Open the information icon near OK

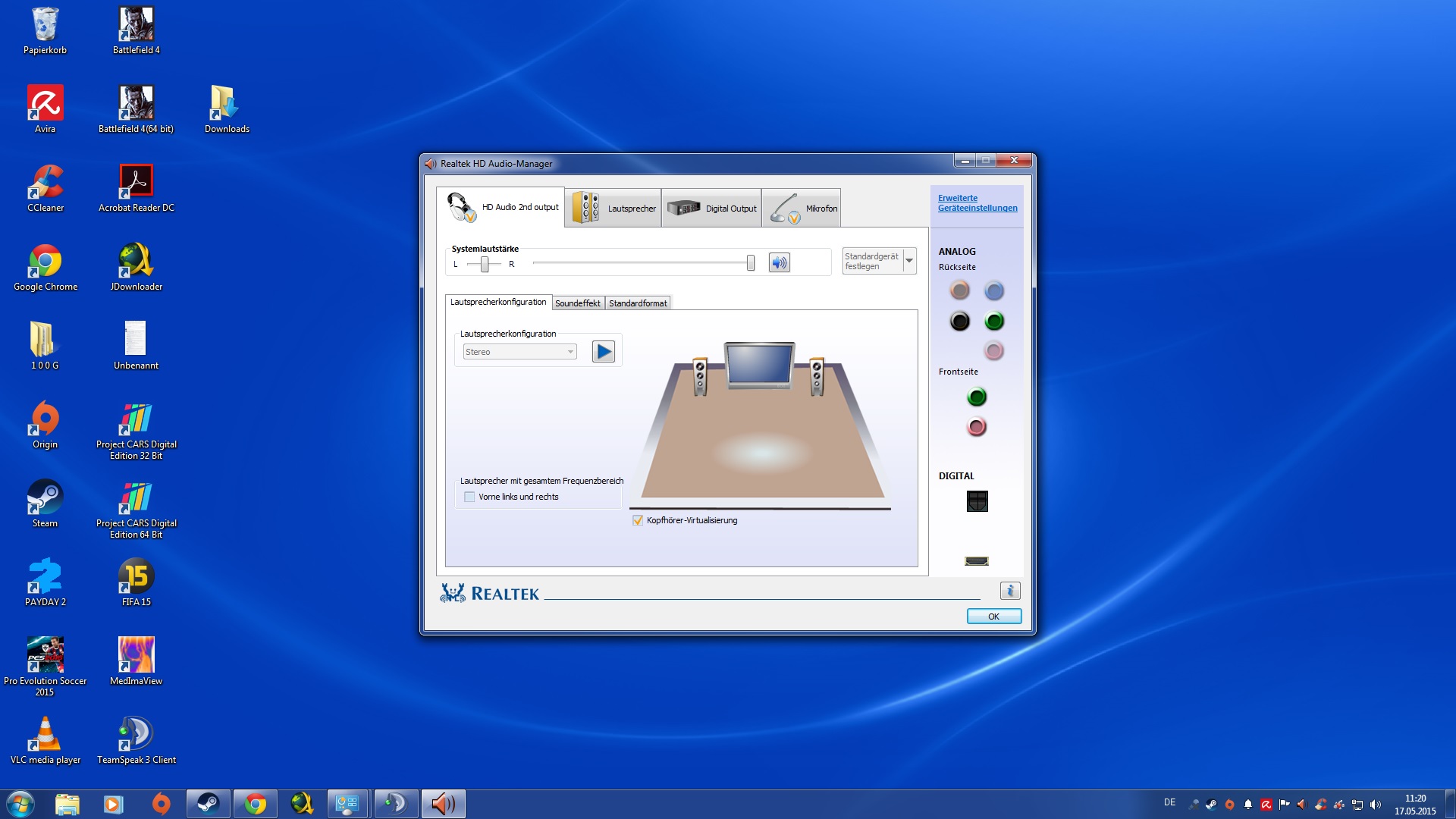click(1009, 591)
